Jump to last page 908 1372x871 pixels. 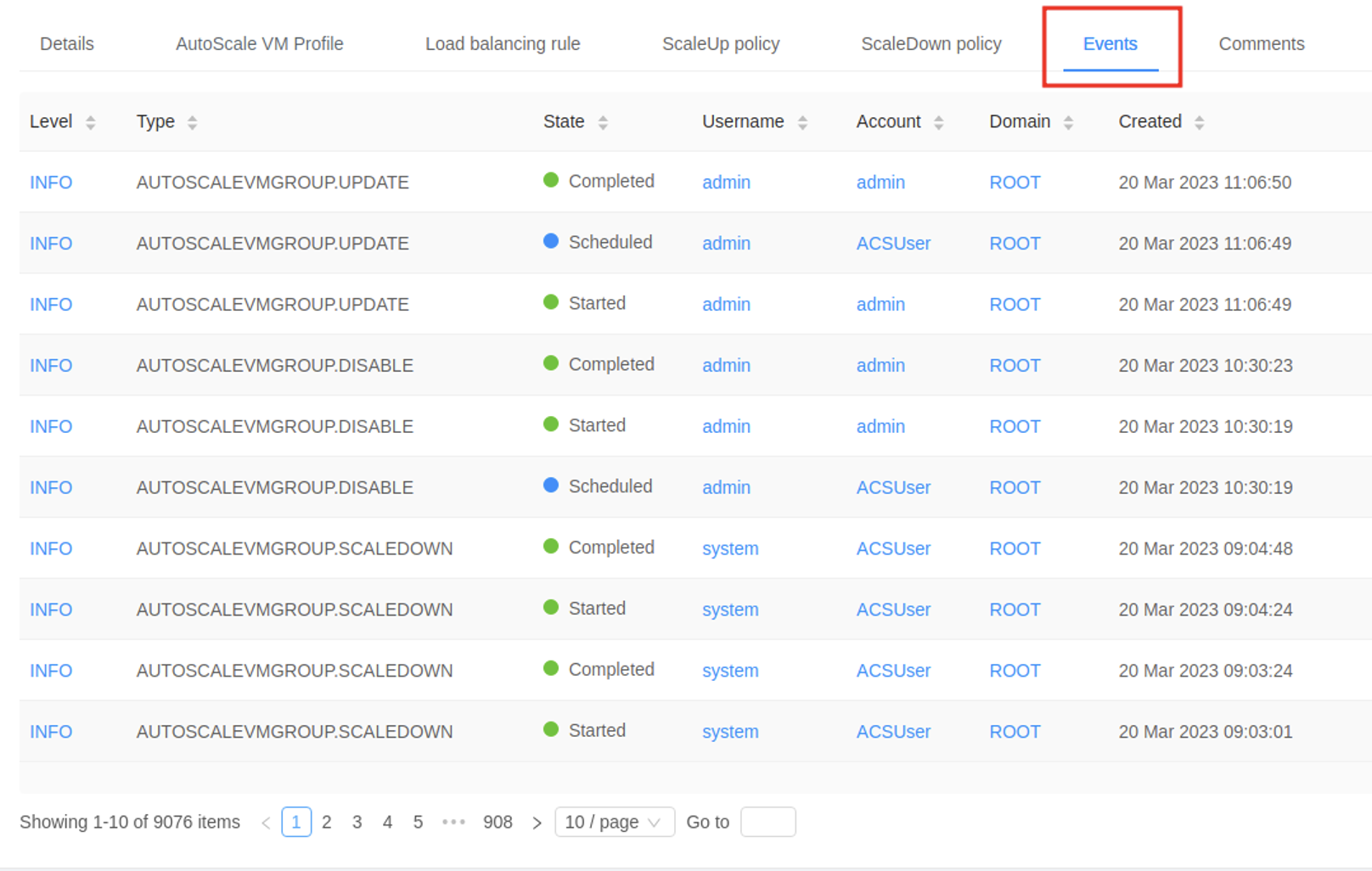[498, 822]
